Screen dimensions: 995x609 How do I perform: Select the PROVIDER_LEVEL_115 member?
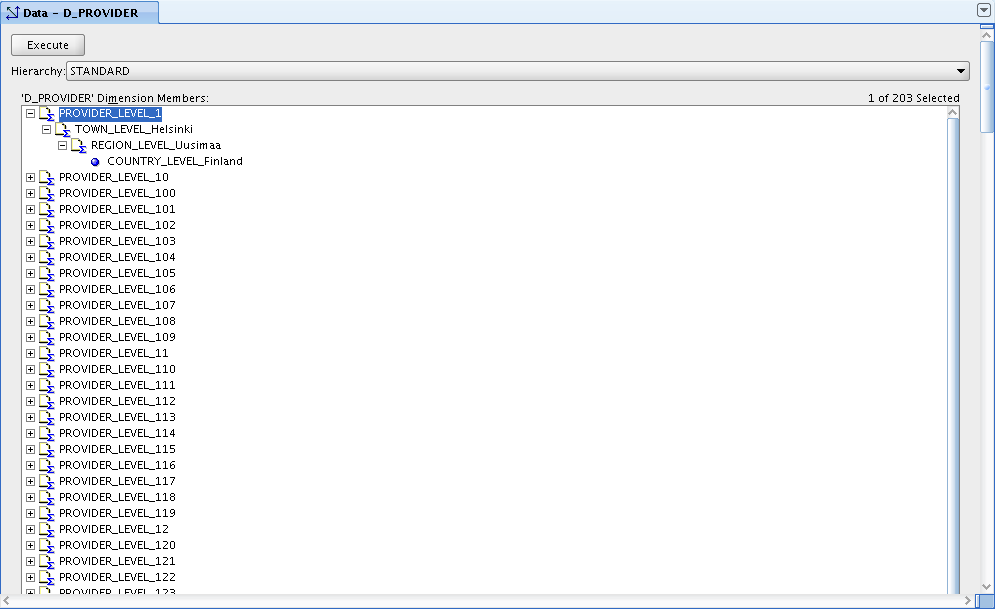[x=117, y=449]
